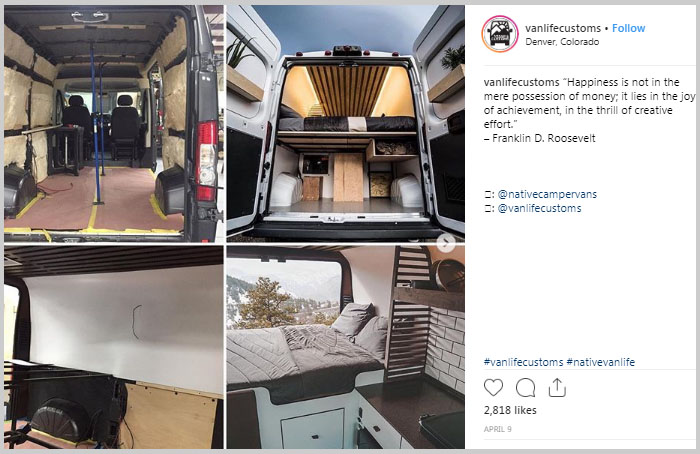Open the Denver, Colorado location link
The image size is (700, 454).
[x=562, y=42]
